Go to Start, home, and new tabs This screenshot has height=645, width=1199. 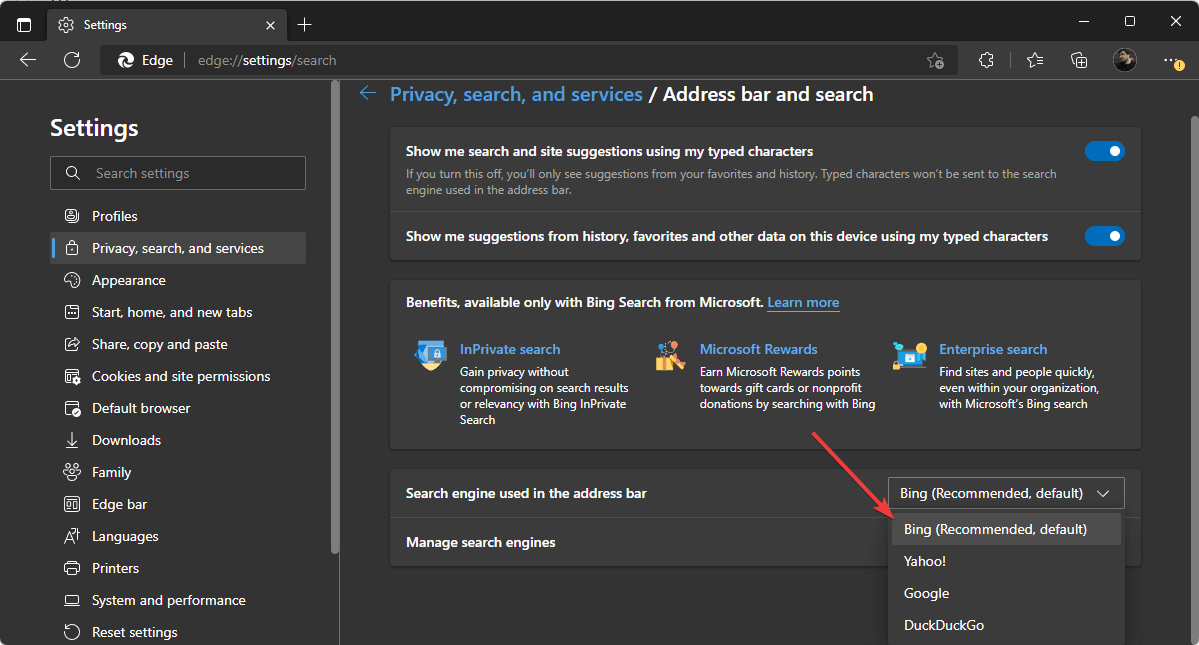178,312
